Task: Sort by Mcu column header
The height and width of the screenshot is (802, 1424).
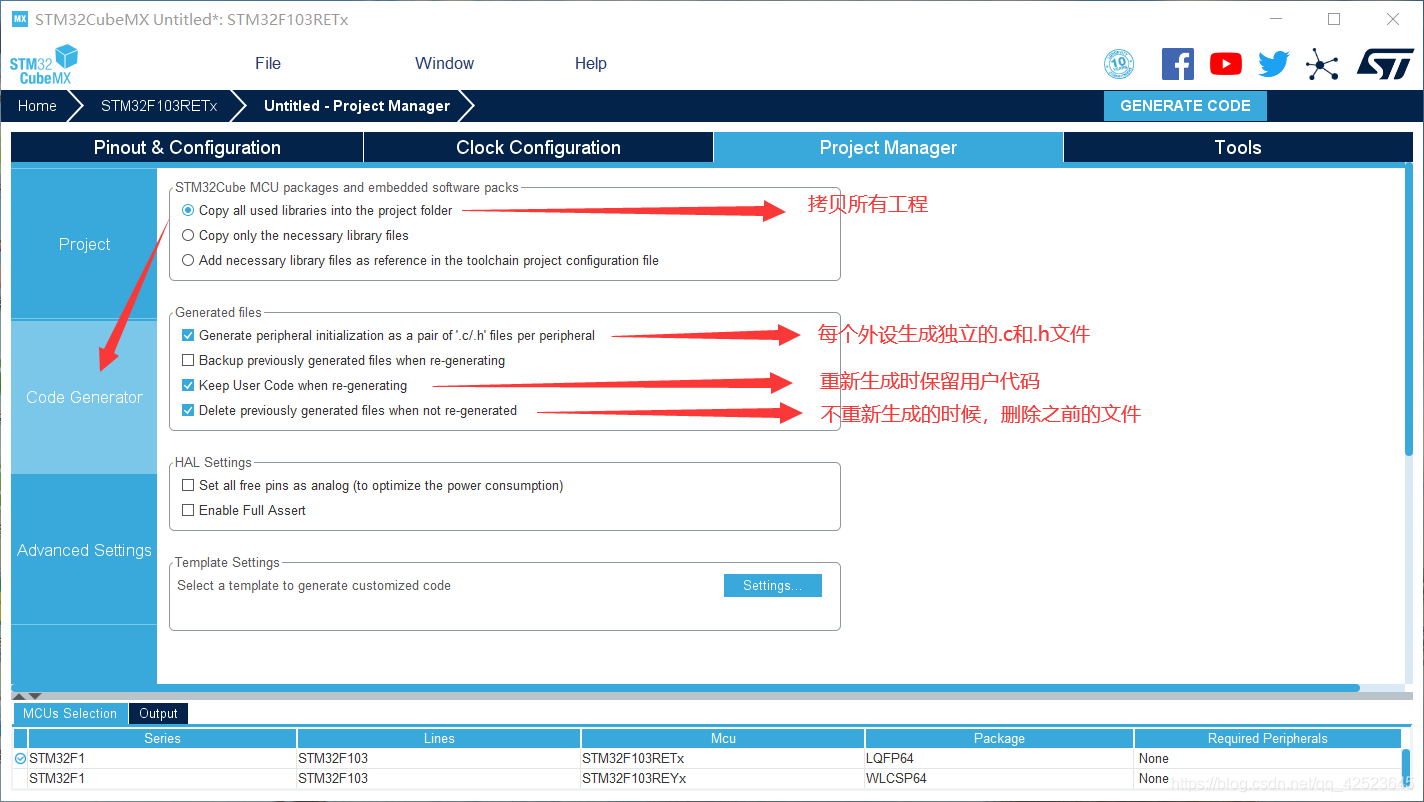Action: click(x=723, y=739)
